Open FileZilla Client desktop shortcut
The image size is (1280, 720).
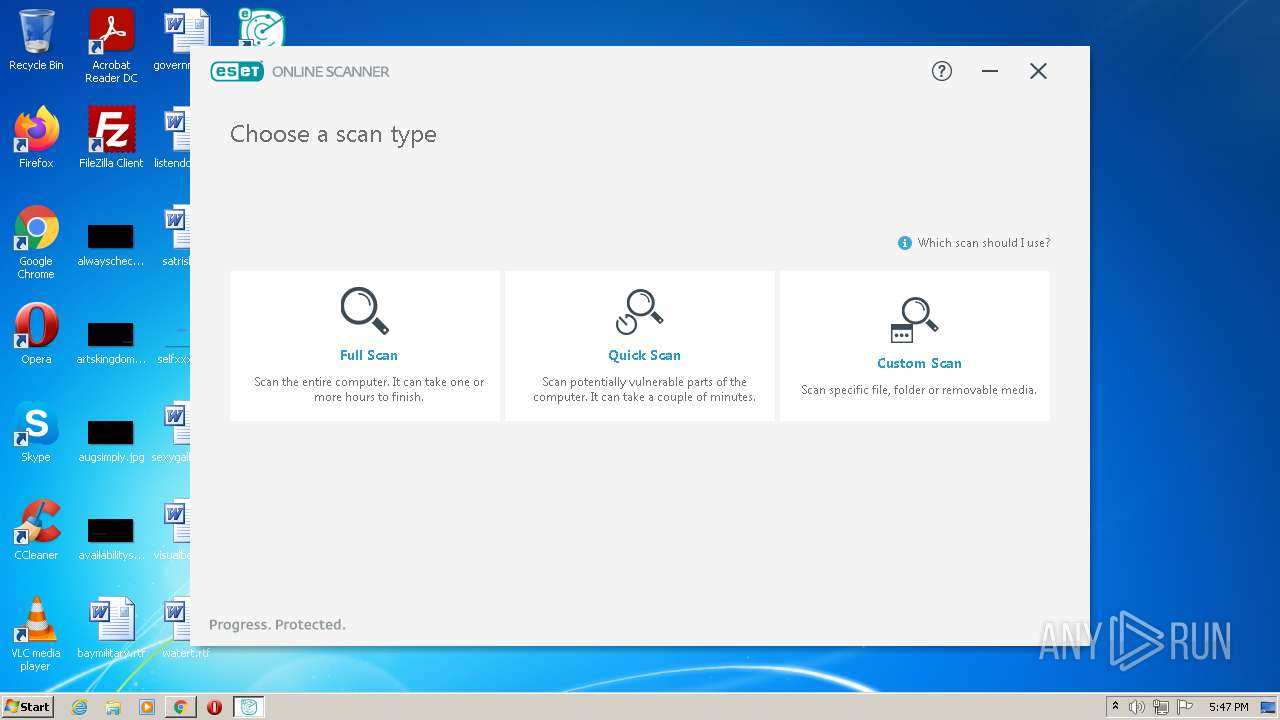pos(111,138)
